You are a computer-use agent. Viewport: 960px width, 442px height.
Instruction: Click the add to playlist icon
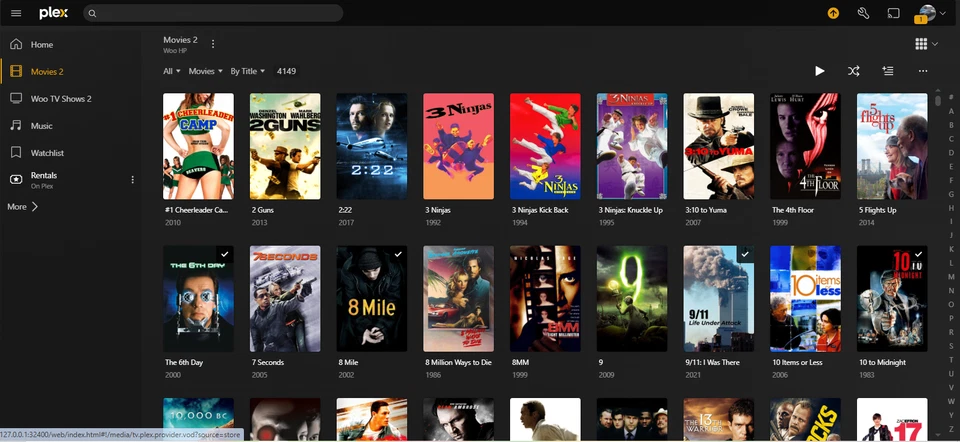888,71
